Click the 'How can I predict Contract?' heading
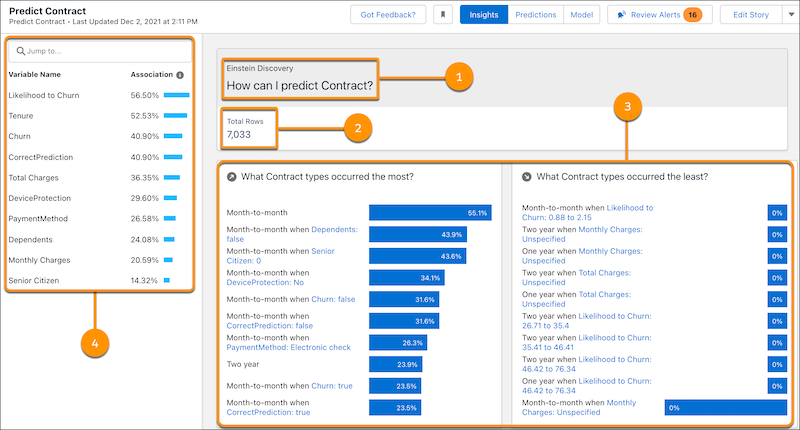Screen dimensions: 800x430 pos(299,86)
